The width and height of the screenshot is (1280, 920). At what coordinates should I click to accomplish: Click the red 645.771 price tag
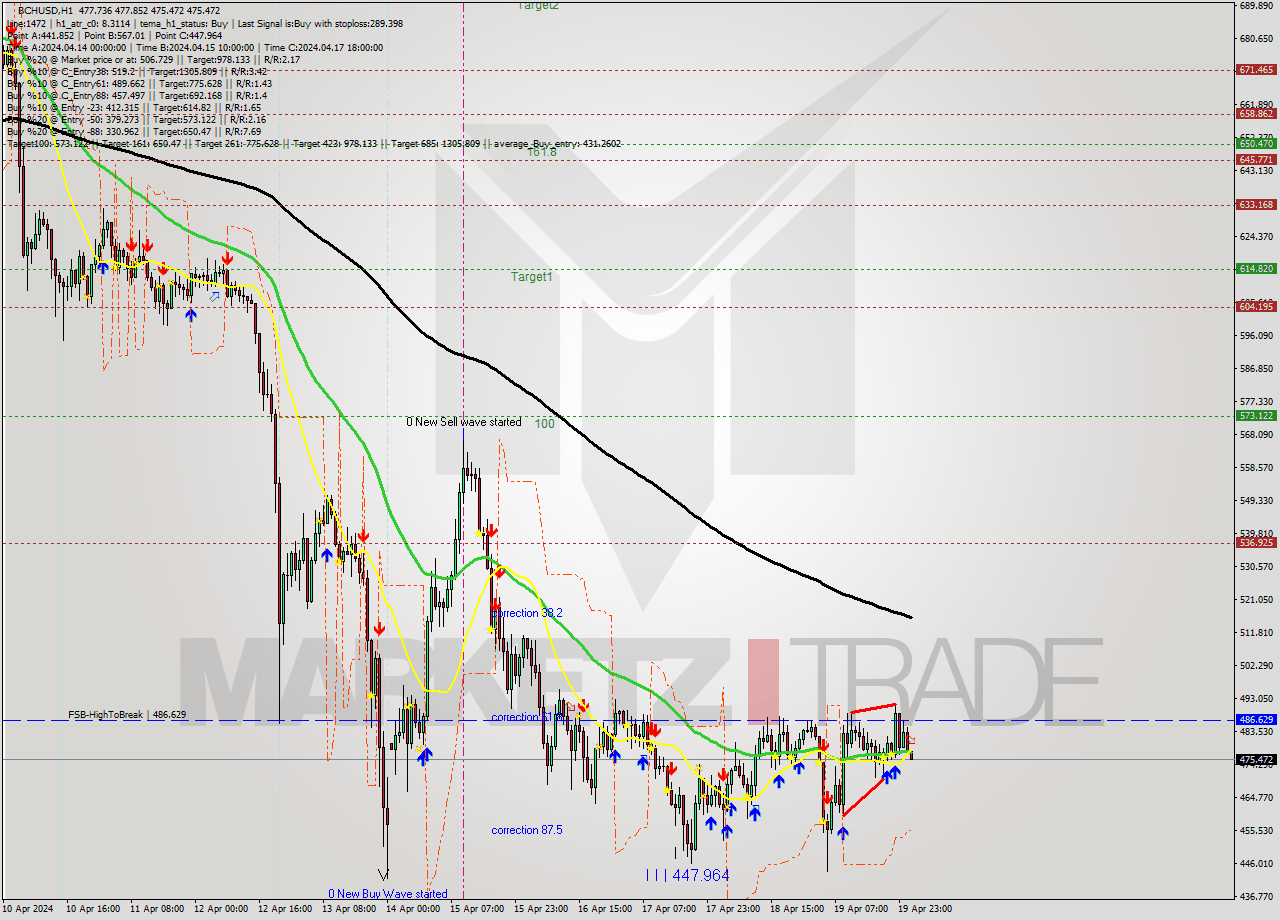coord(1256,160)
